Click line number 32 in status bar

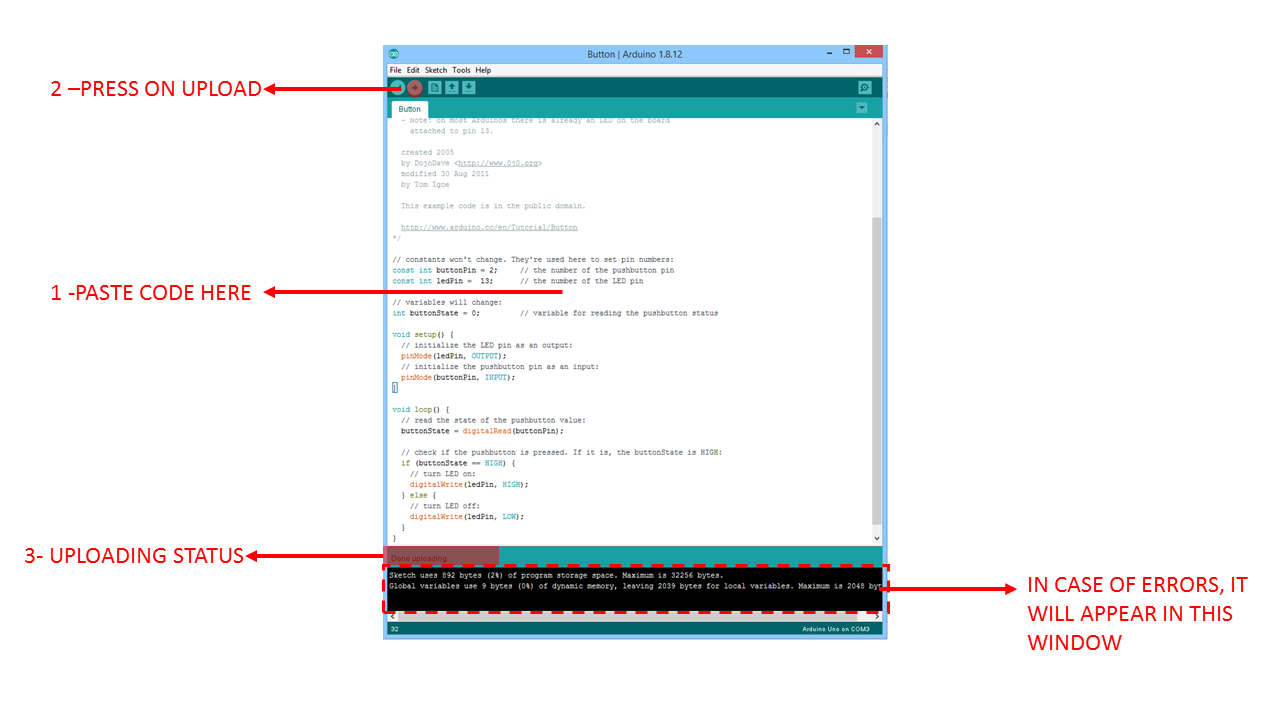(394, 629)
